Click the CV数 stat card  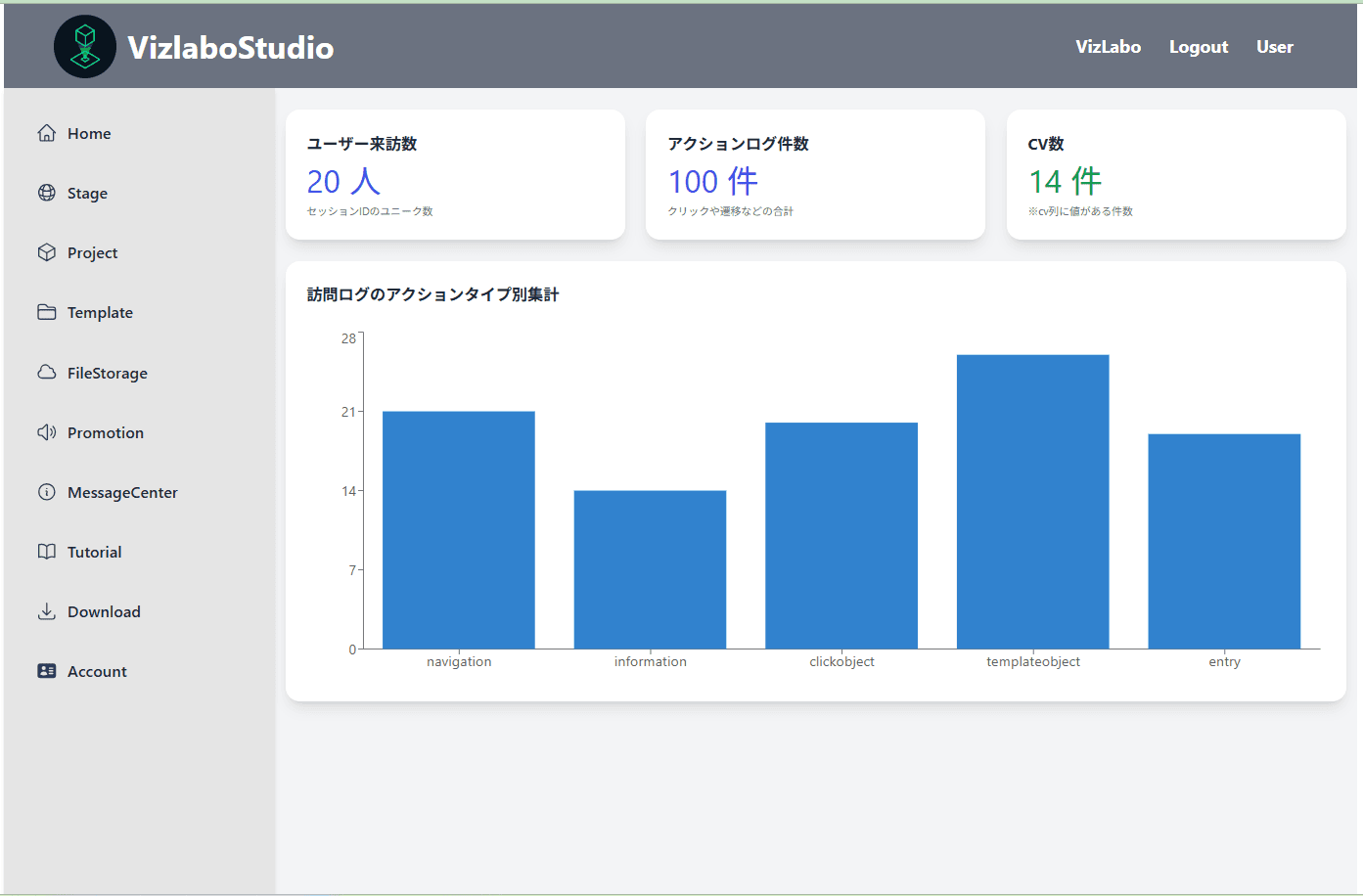click(1175, 174)
